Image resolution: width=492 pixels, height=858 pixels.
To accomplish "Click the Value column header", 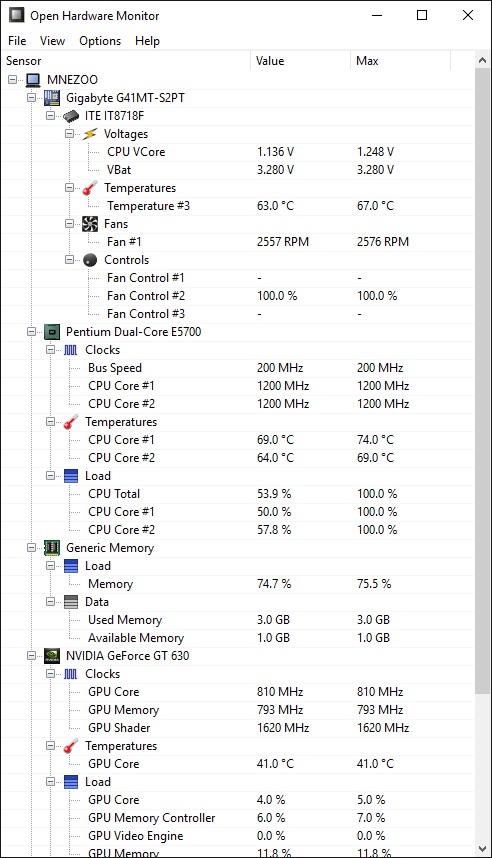I will pyautogui.click(x=300, y=61).
